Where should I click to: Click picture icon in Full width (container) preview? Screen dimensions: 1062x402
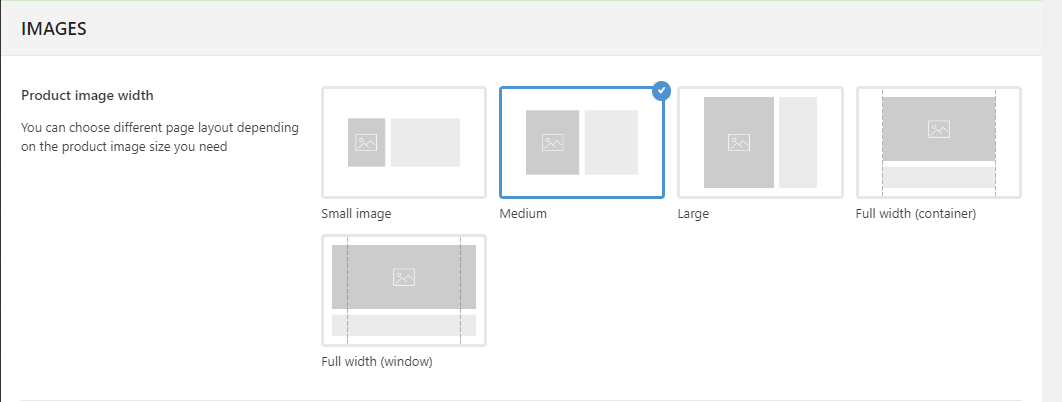pyautogui.click(x=939, y=129)
